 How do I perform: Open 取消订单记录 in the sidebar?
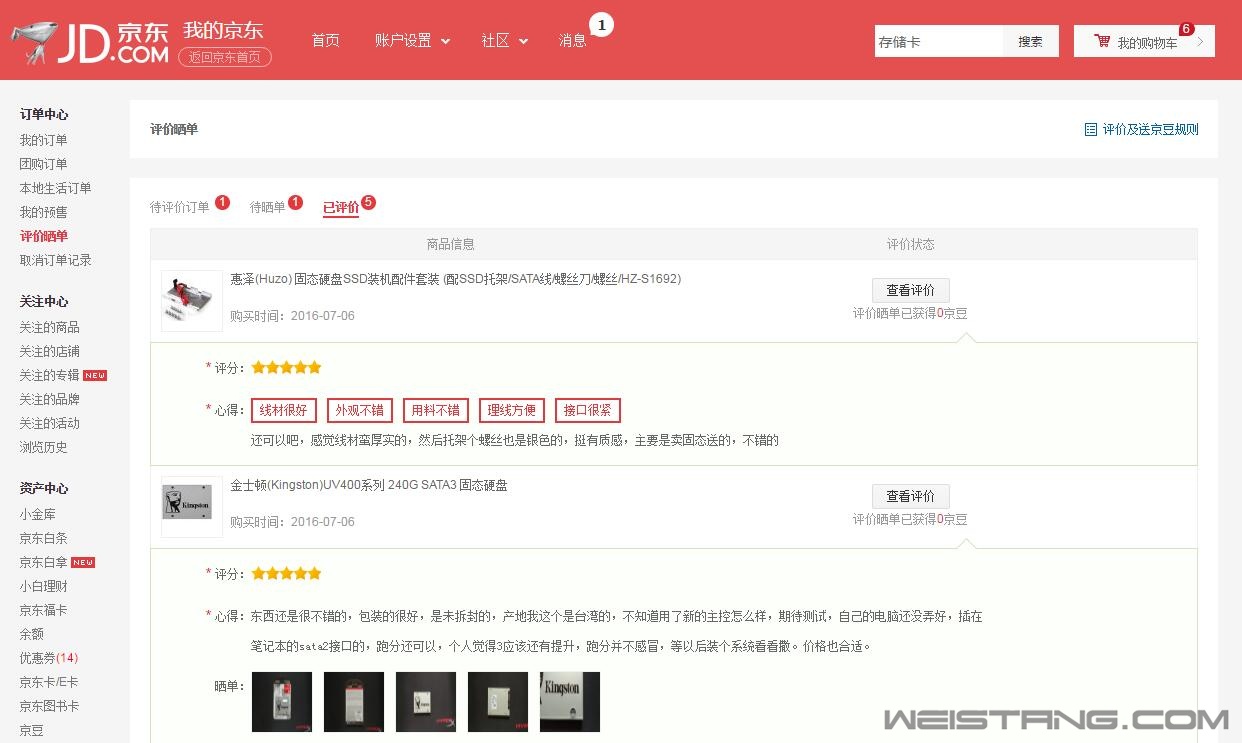[x=56, y=260]
